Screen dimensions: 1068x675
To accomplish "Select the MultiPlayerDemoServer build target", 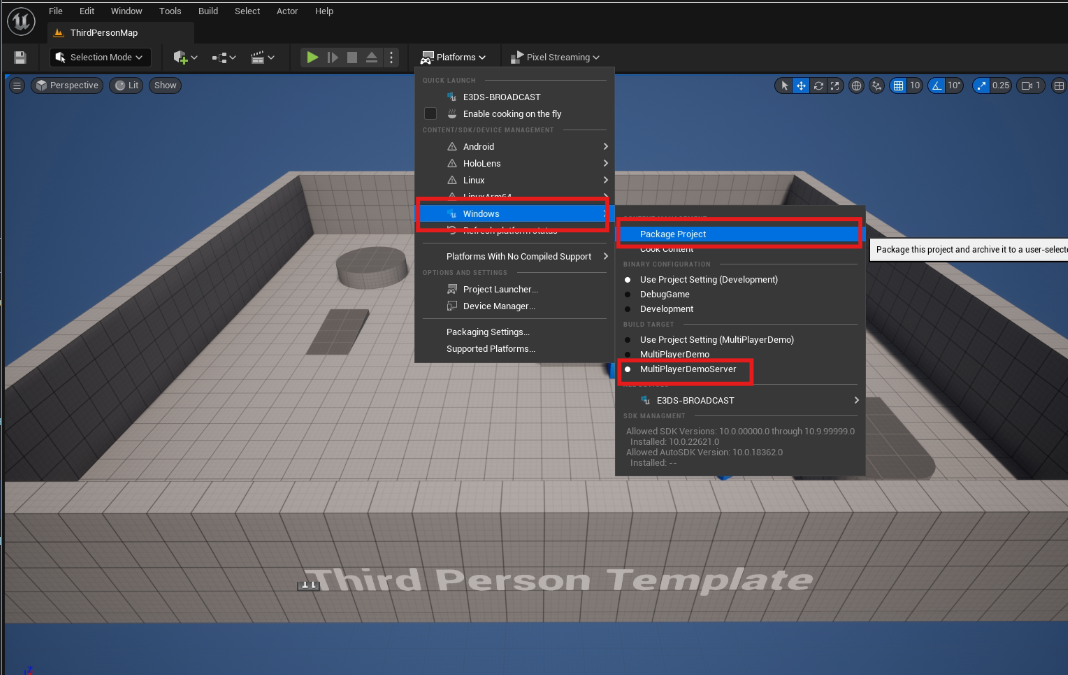I will pos(688,369).
